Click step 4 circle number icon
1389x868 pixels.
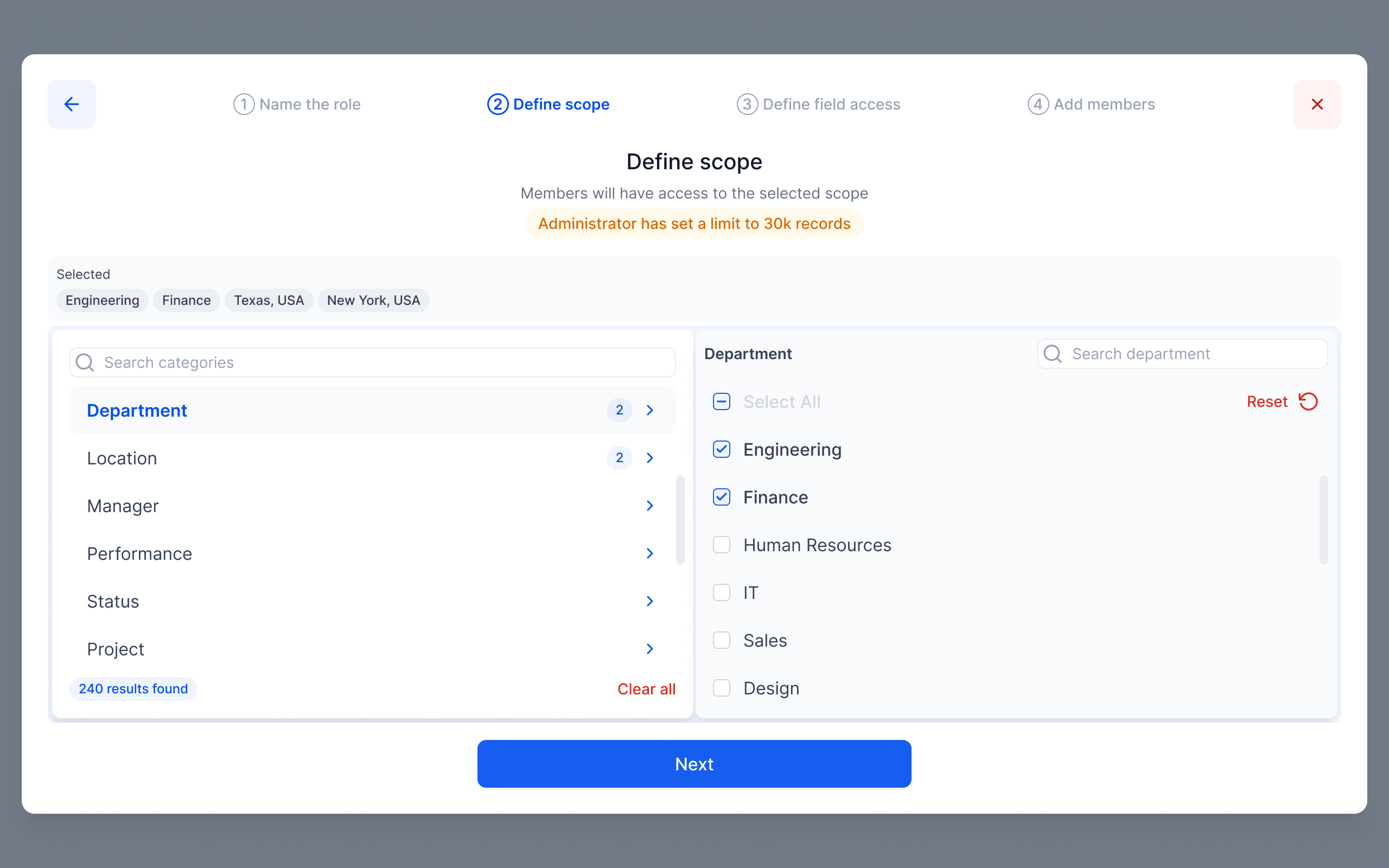[x=1038, y=104]
